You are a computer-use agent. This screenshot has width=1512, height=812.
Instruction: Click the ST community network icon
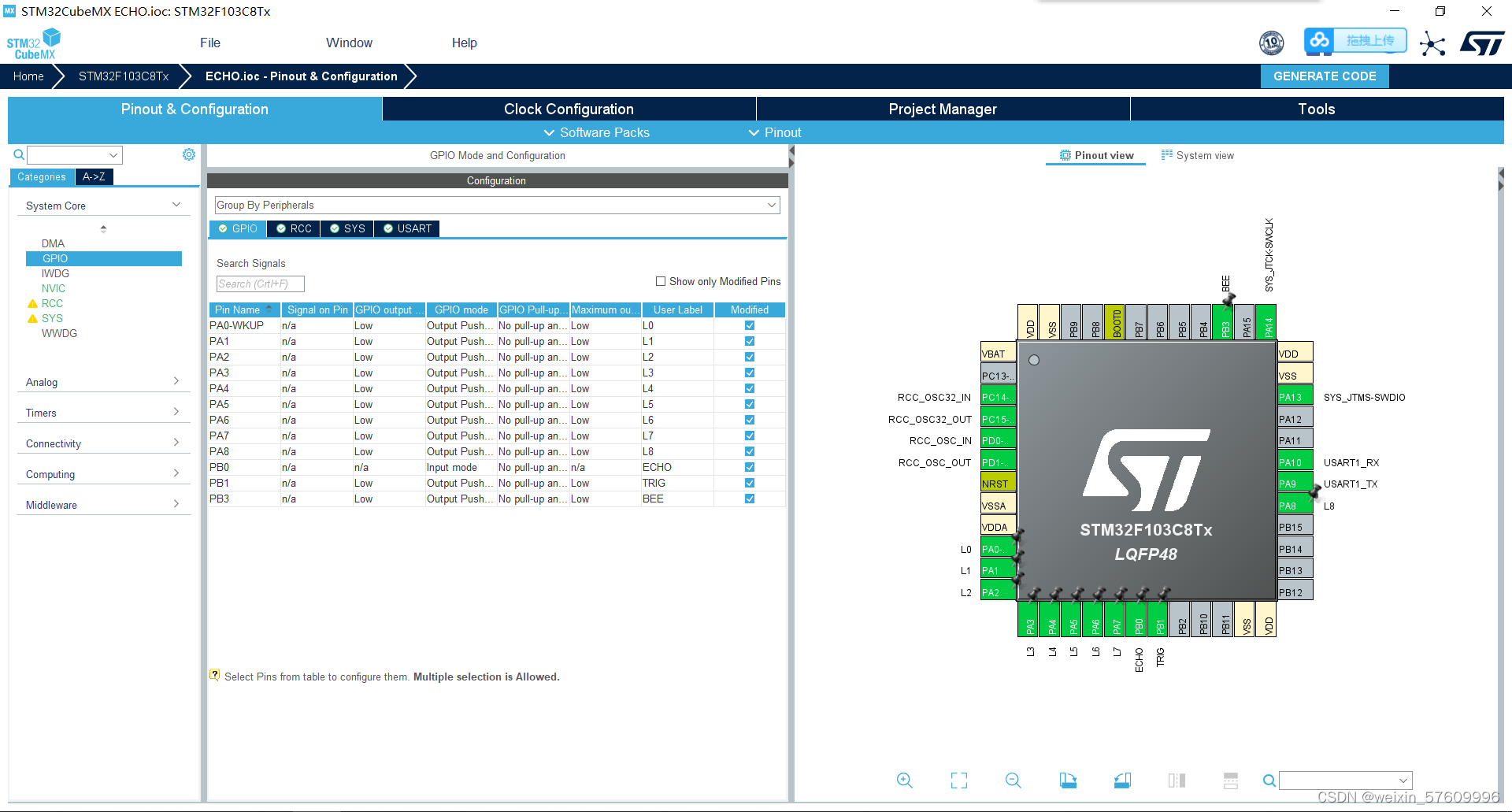point(1432,43)
